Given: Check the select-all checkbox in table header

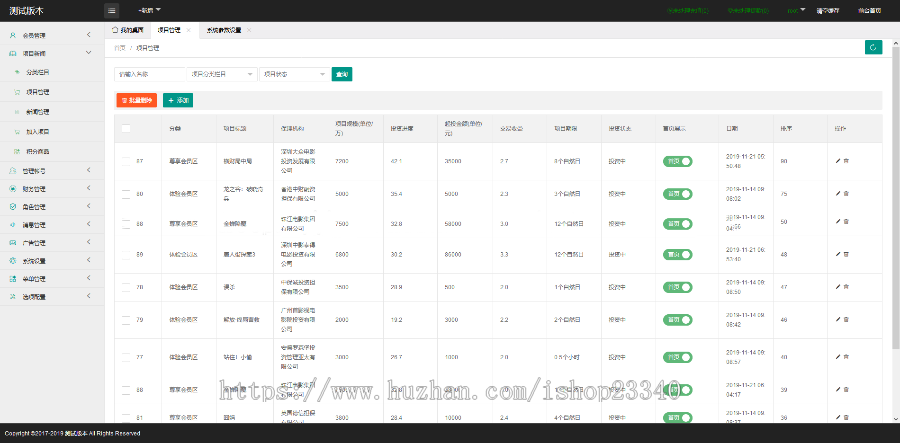Looking at the screenshot, I should tap(126, 129).
